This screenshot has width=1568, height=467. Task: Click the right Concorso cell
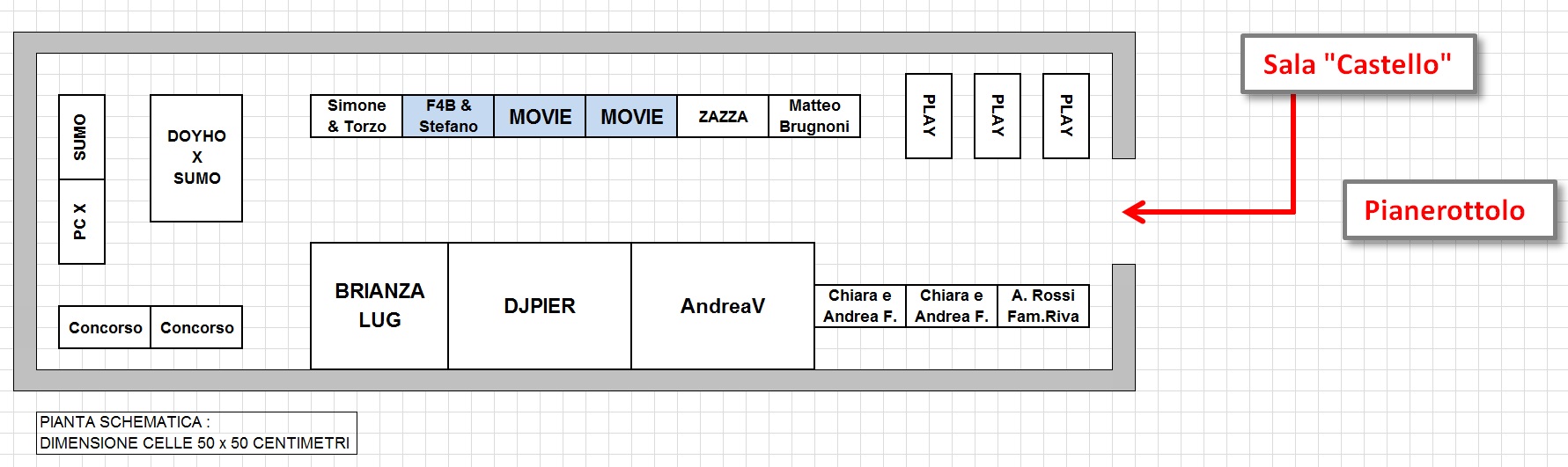(x=196, y=327)
